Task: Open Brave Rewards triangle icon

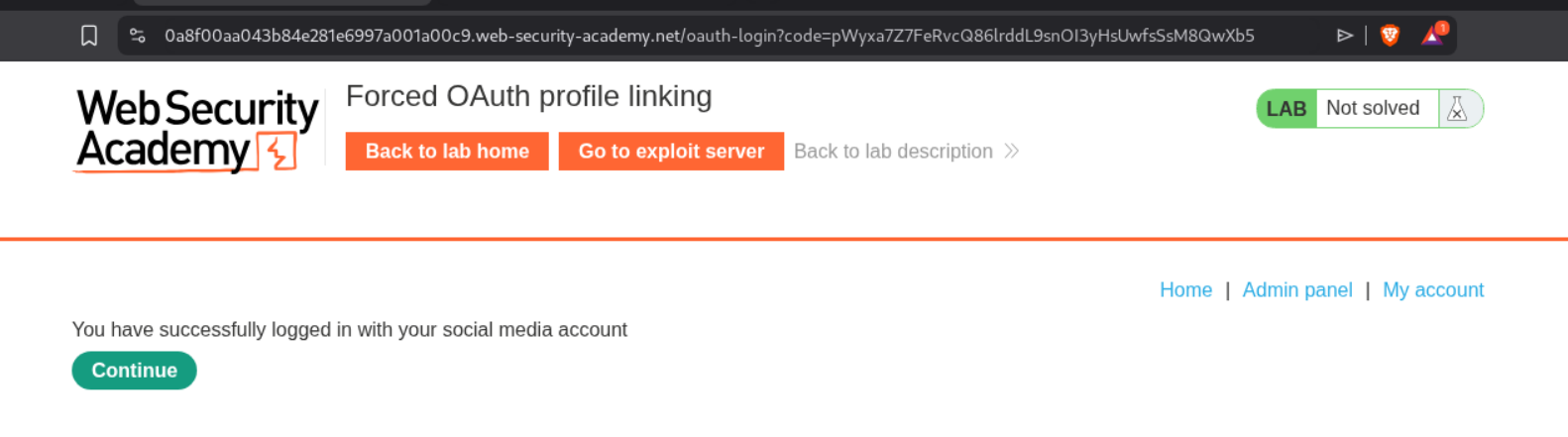Action: tap(1432, 36)
